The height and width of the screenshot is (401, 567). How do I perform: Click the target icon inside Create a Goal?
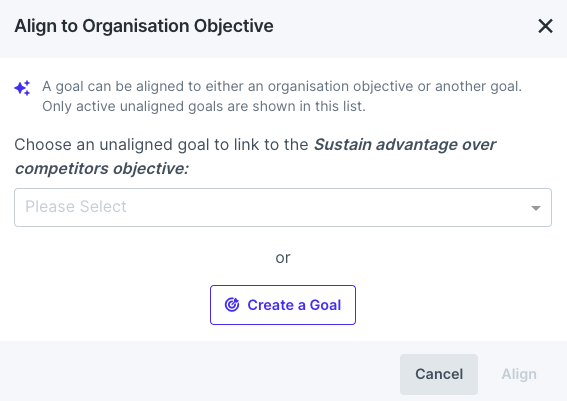[232, 305]
